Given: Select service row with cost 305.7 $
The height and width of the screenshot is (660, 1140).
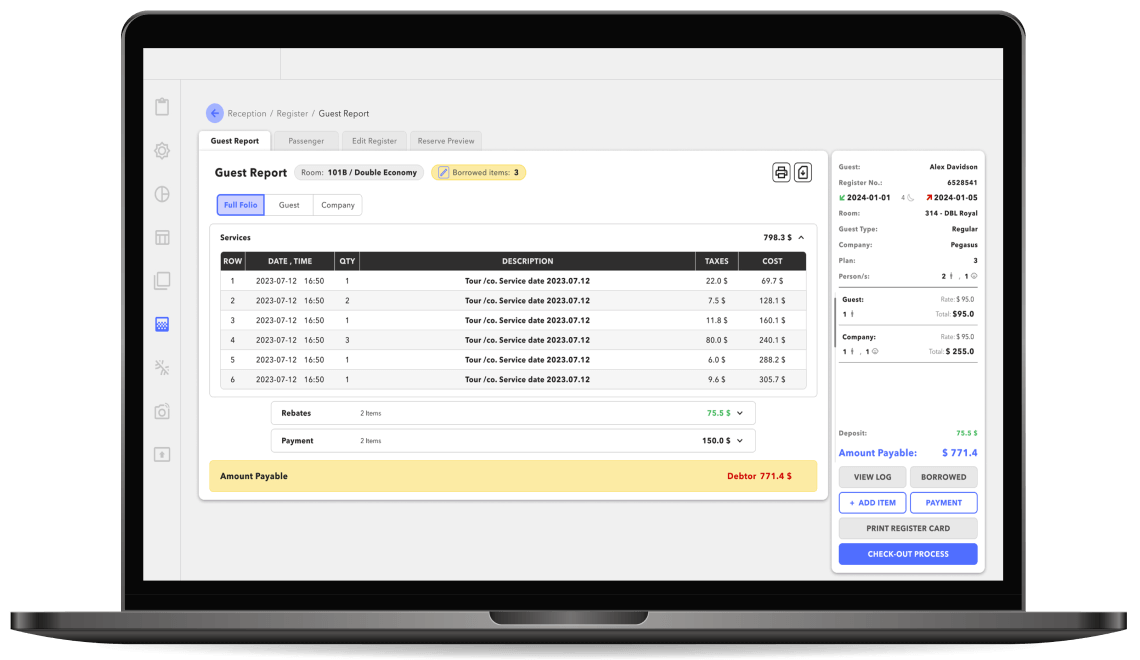Looking at the screenshot, I should [x=513, y=379].
